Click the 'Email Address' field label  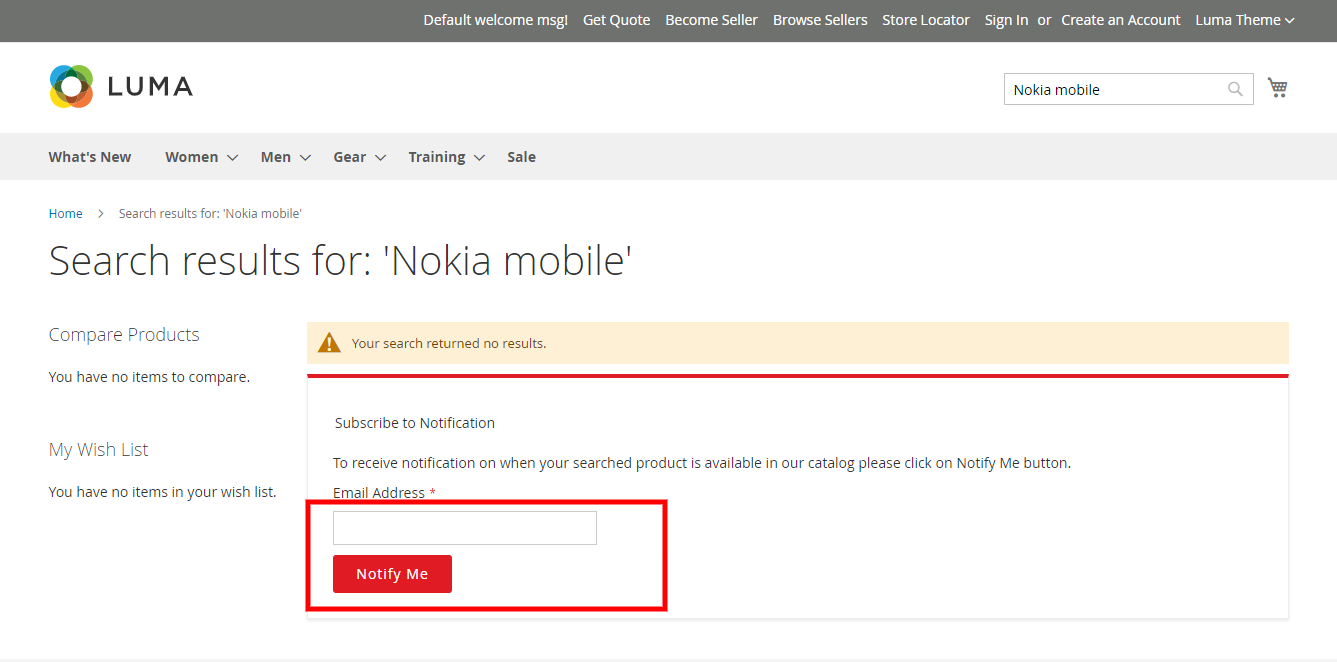point(379,493)
